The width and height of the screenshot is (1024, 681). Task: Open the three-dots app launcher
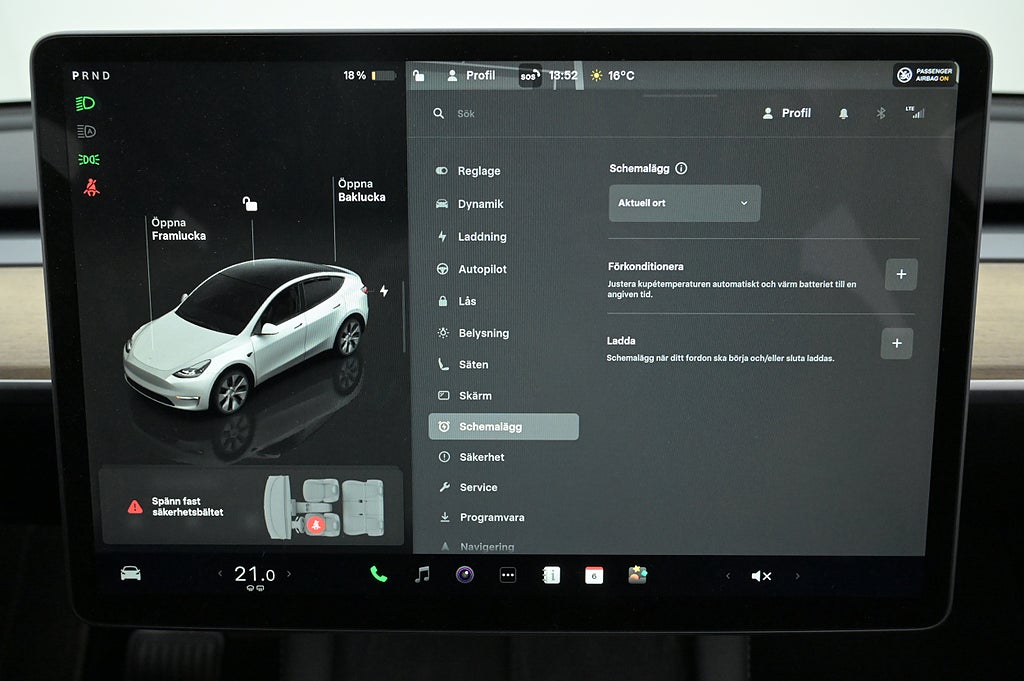508,575
